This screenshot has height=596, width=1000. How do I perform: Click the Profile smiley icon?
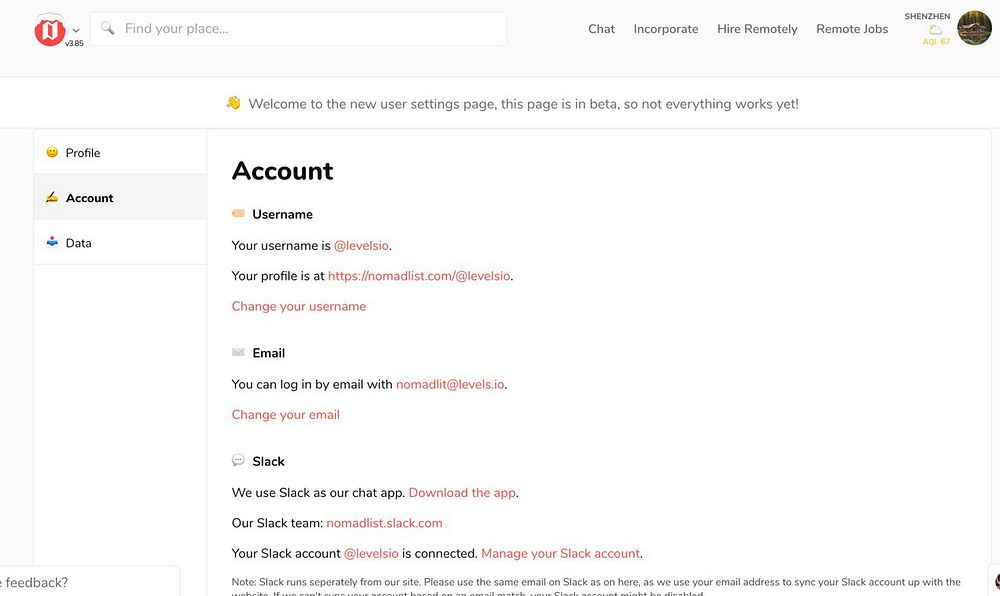point(52,152)
